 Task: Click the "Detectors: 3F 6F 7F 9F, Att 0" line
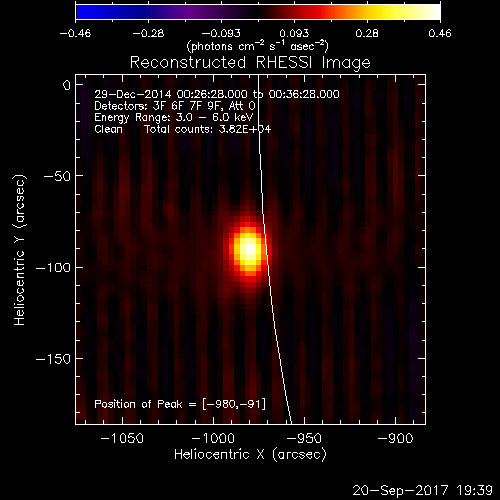(x=175, y=106)
